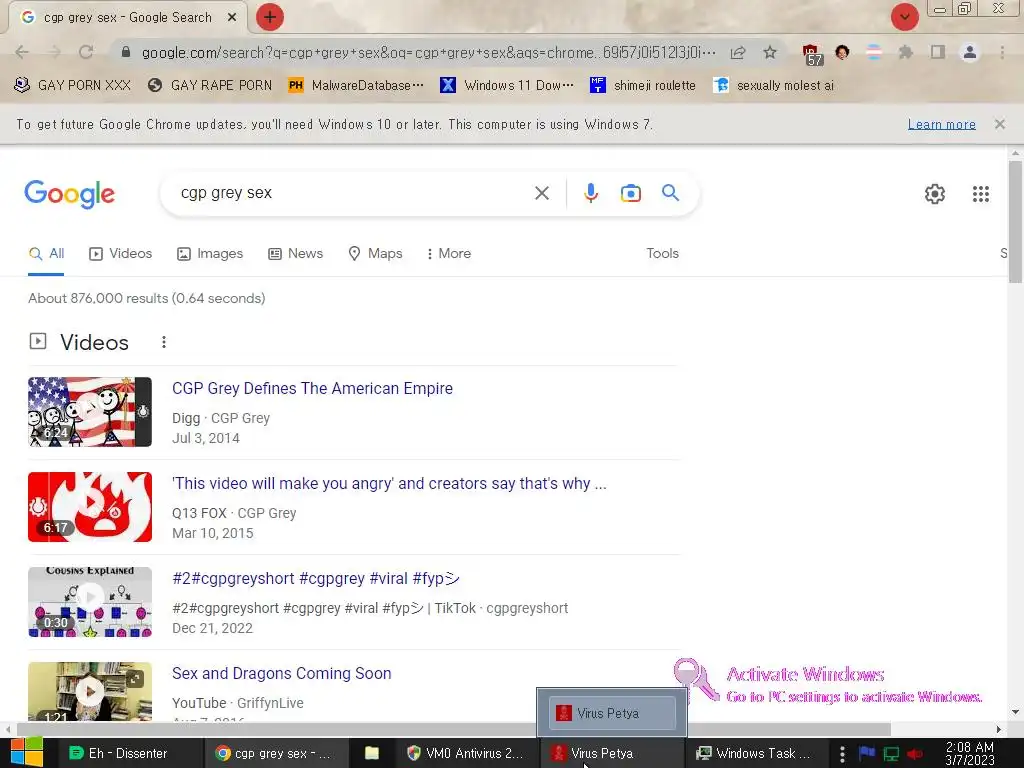
Task: Open the Chrome profile avatar
Action: point(970,52)
